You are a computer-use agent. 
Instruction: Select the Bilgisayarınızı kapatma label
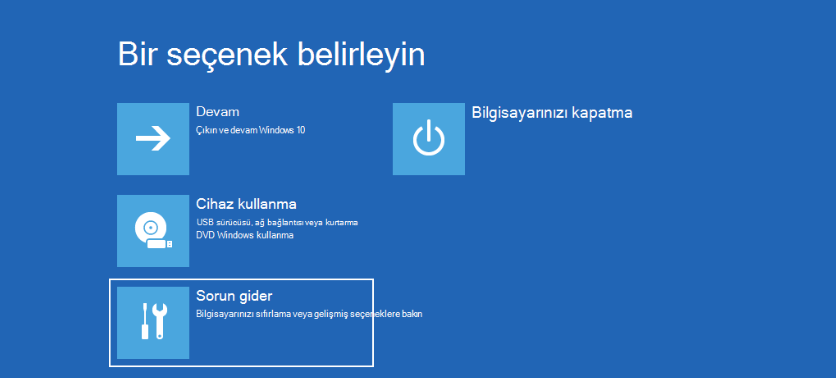[x=552, y=113]
